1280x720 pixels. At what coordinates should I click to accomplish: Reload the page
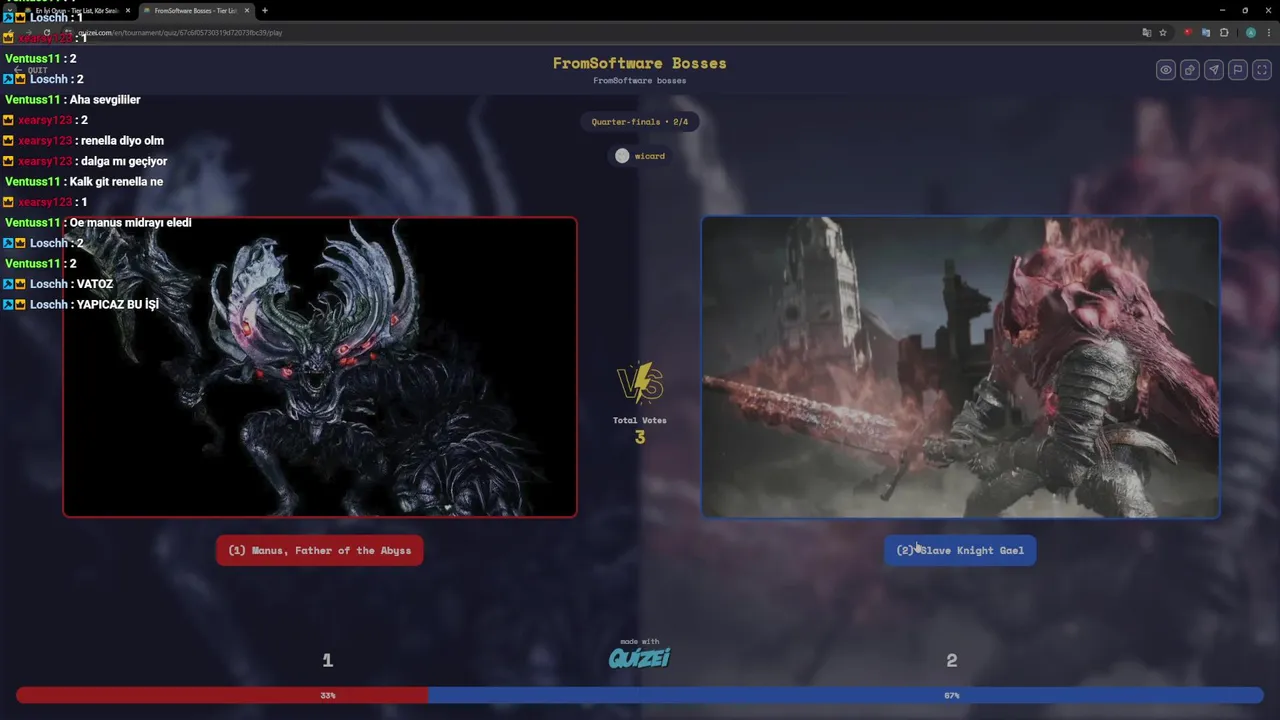pos(46,33)
